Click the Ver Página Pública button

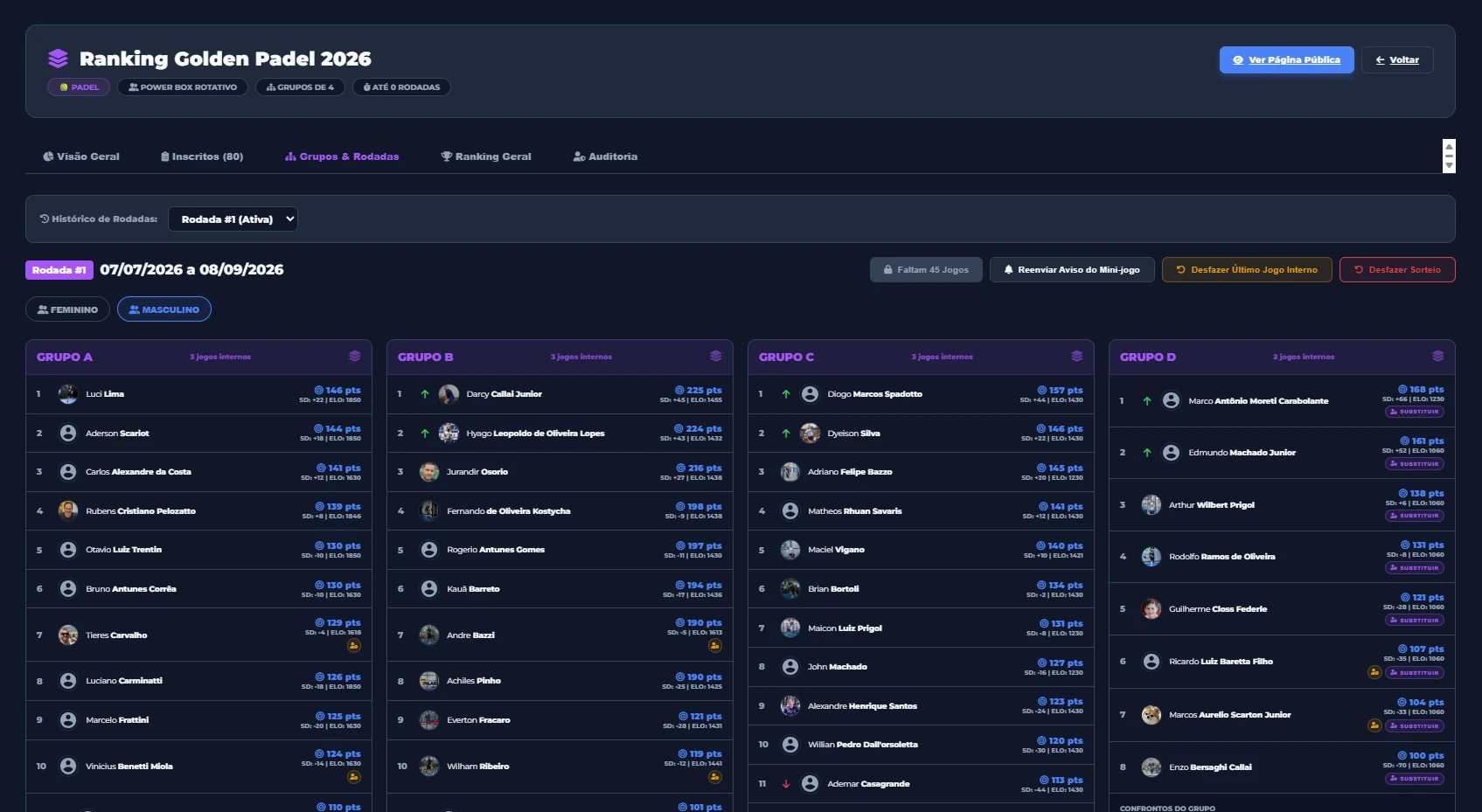click(1286, 59)
